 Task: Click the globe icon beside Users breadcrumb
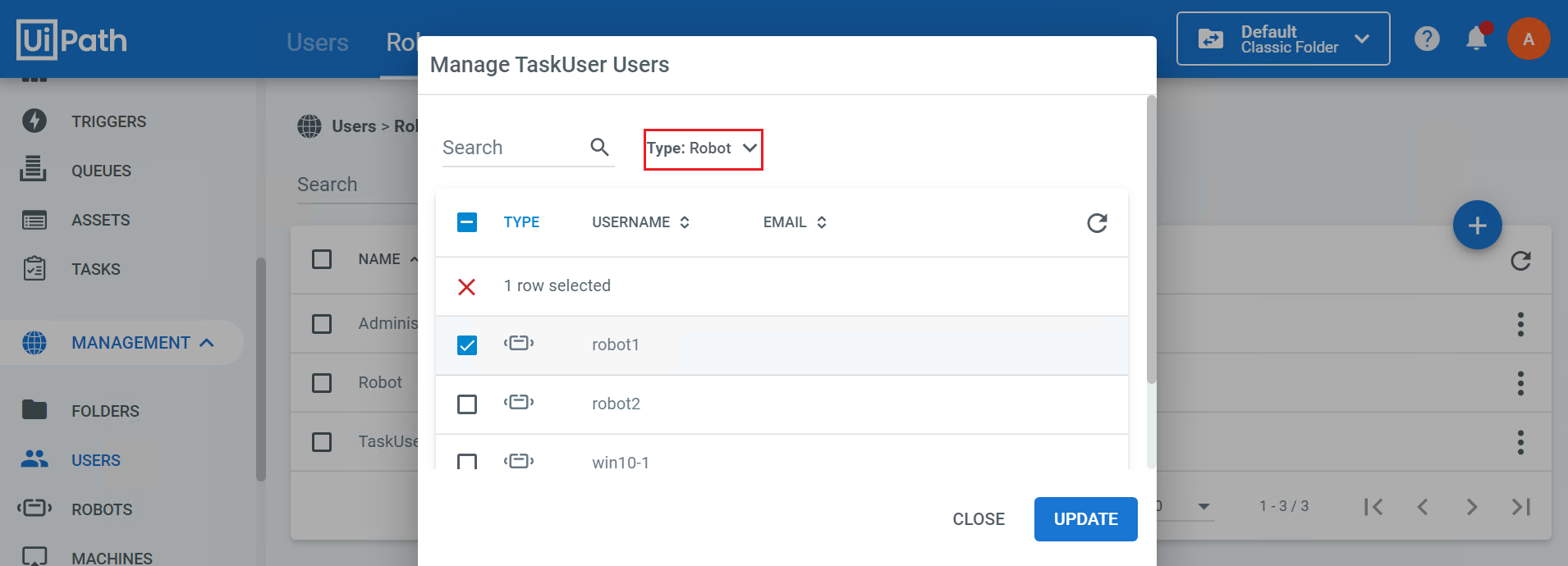[x=309, y=126]
